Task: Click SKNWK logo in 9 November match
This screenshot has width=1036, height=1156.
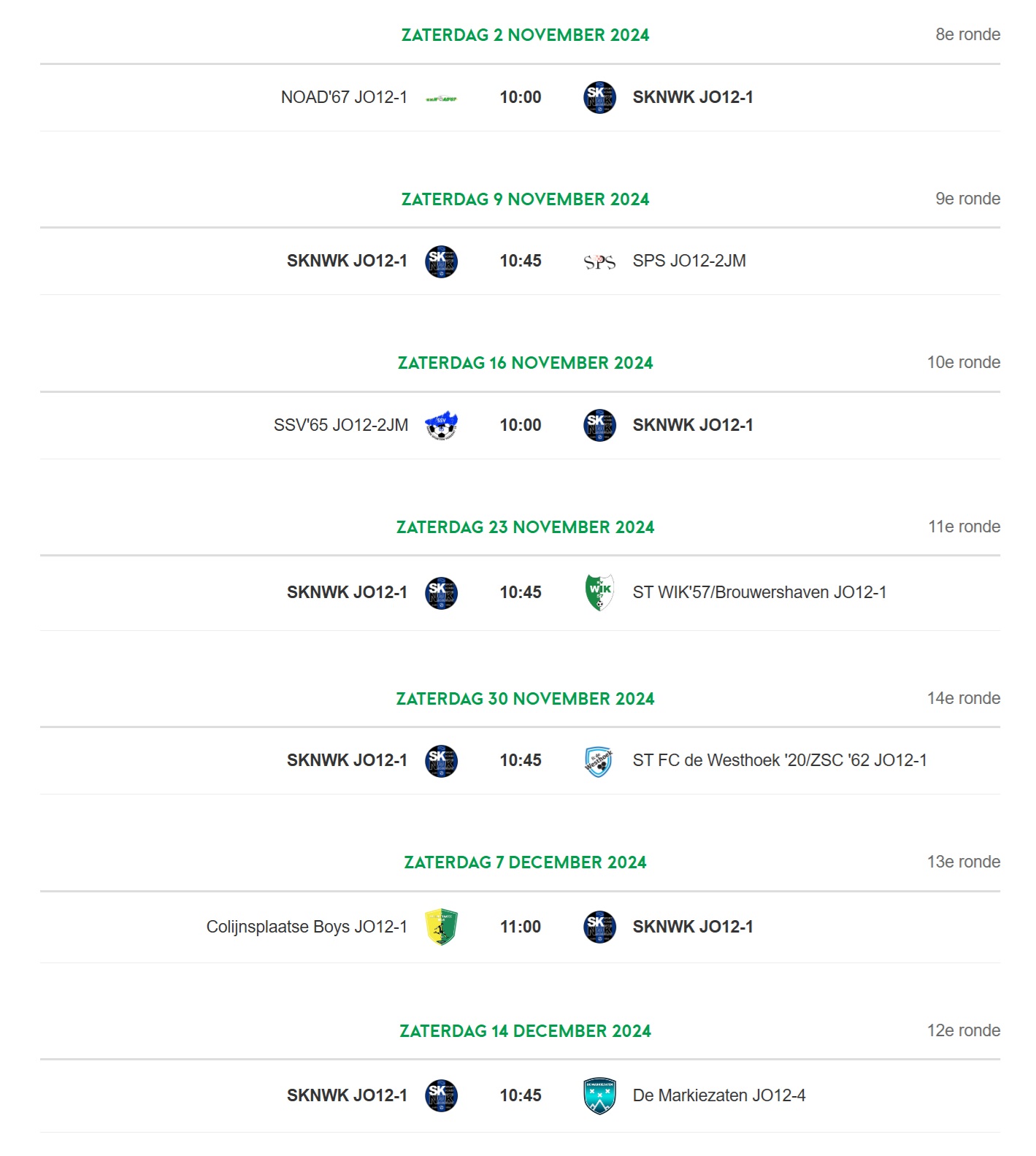Action: click(x=441, y=261)
